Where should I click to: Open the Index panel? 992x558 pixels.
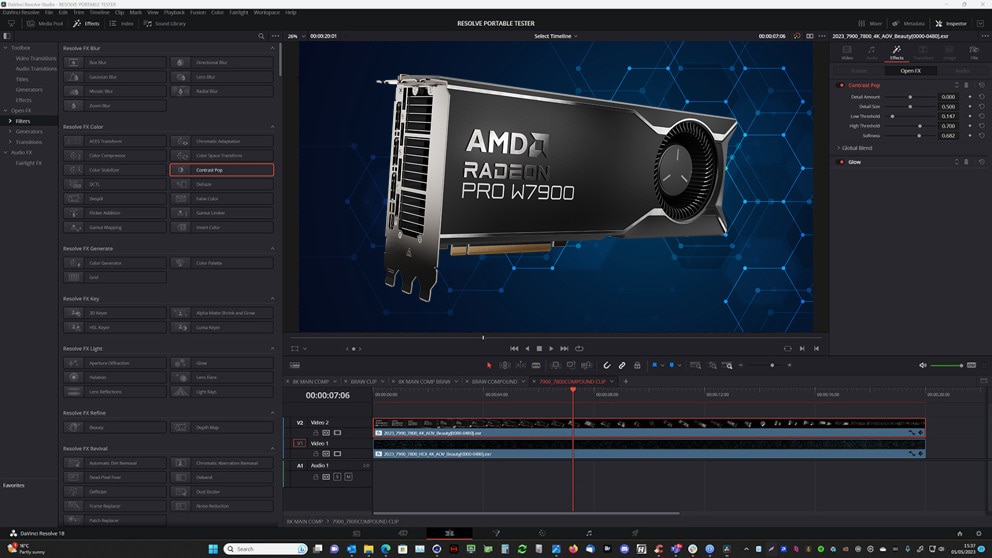[121, 23]
